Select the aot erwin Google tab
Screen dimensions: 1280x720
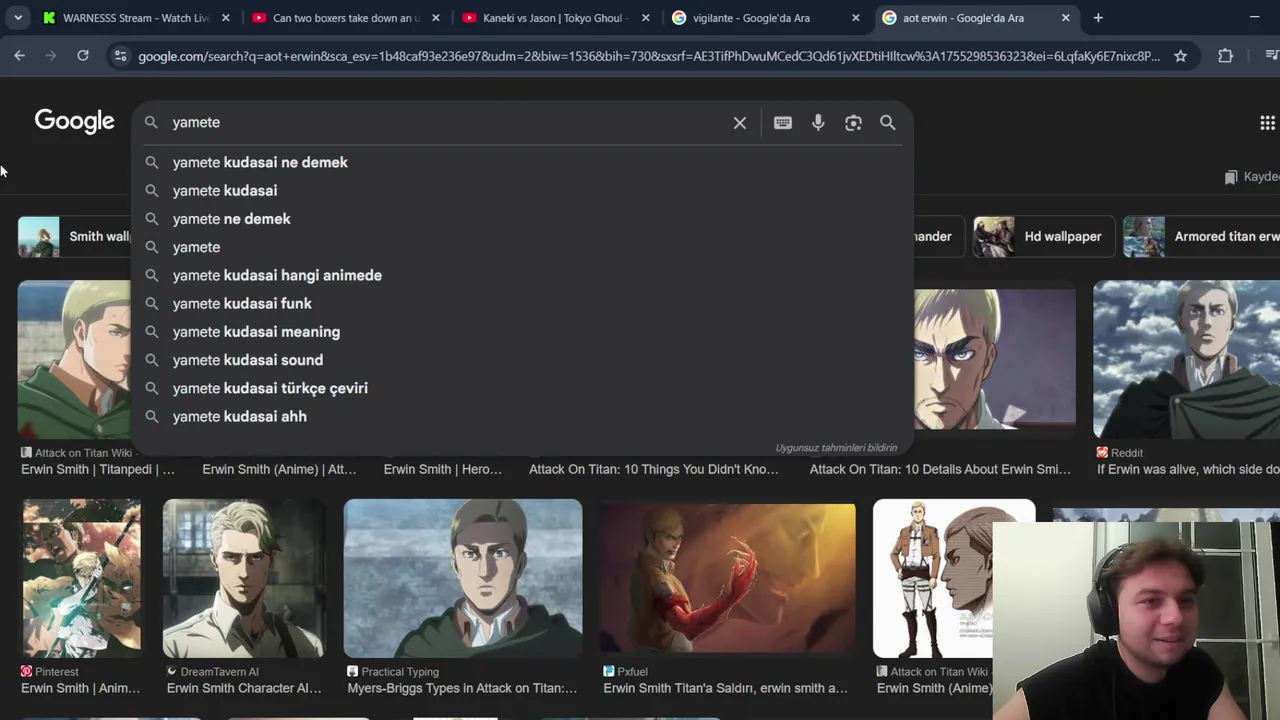point(976,17)
